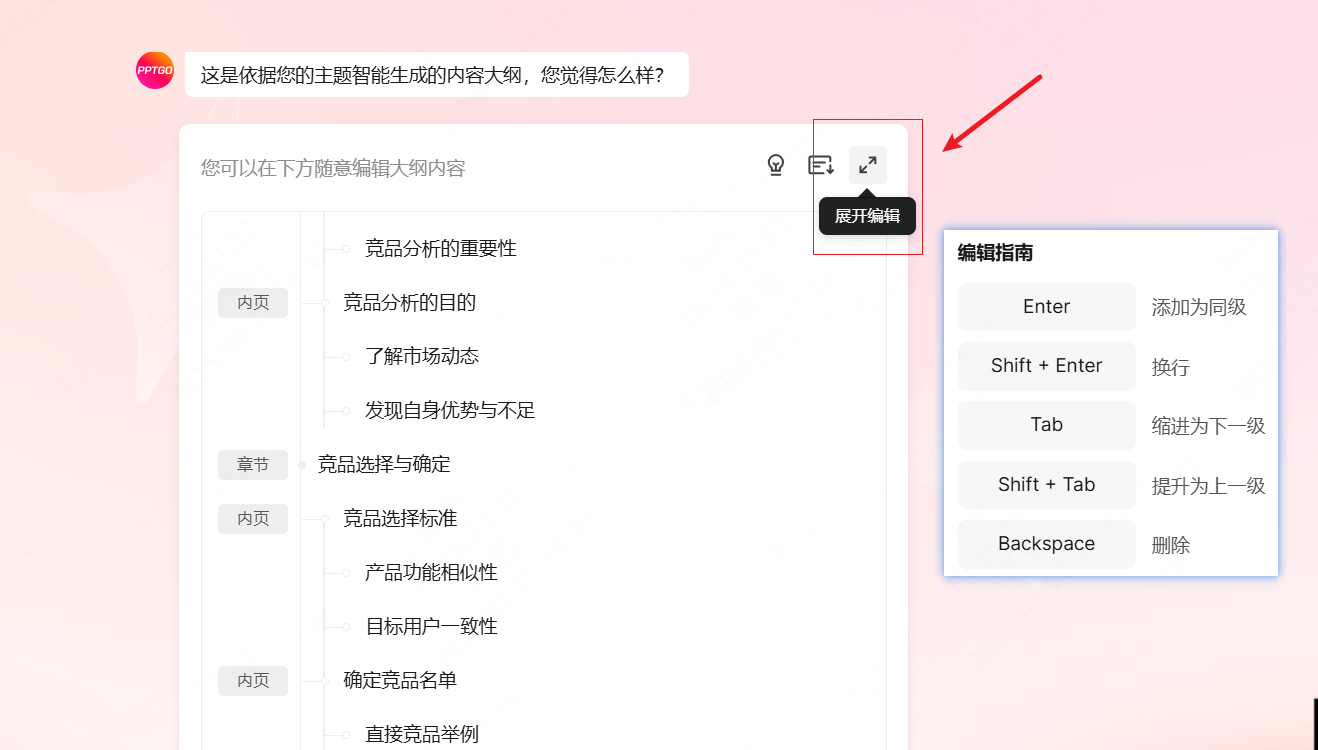Screen dimensions: 1318x750
Task: Click the chat message about 内容大纲
Action: pyautogui.click(x=437, y=75)
